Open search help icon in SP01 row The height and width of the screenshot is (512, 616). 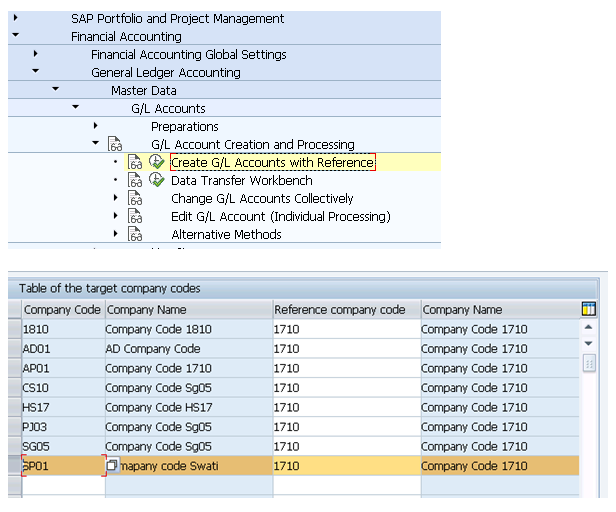[112, 466]
